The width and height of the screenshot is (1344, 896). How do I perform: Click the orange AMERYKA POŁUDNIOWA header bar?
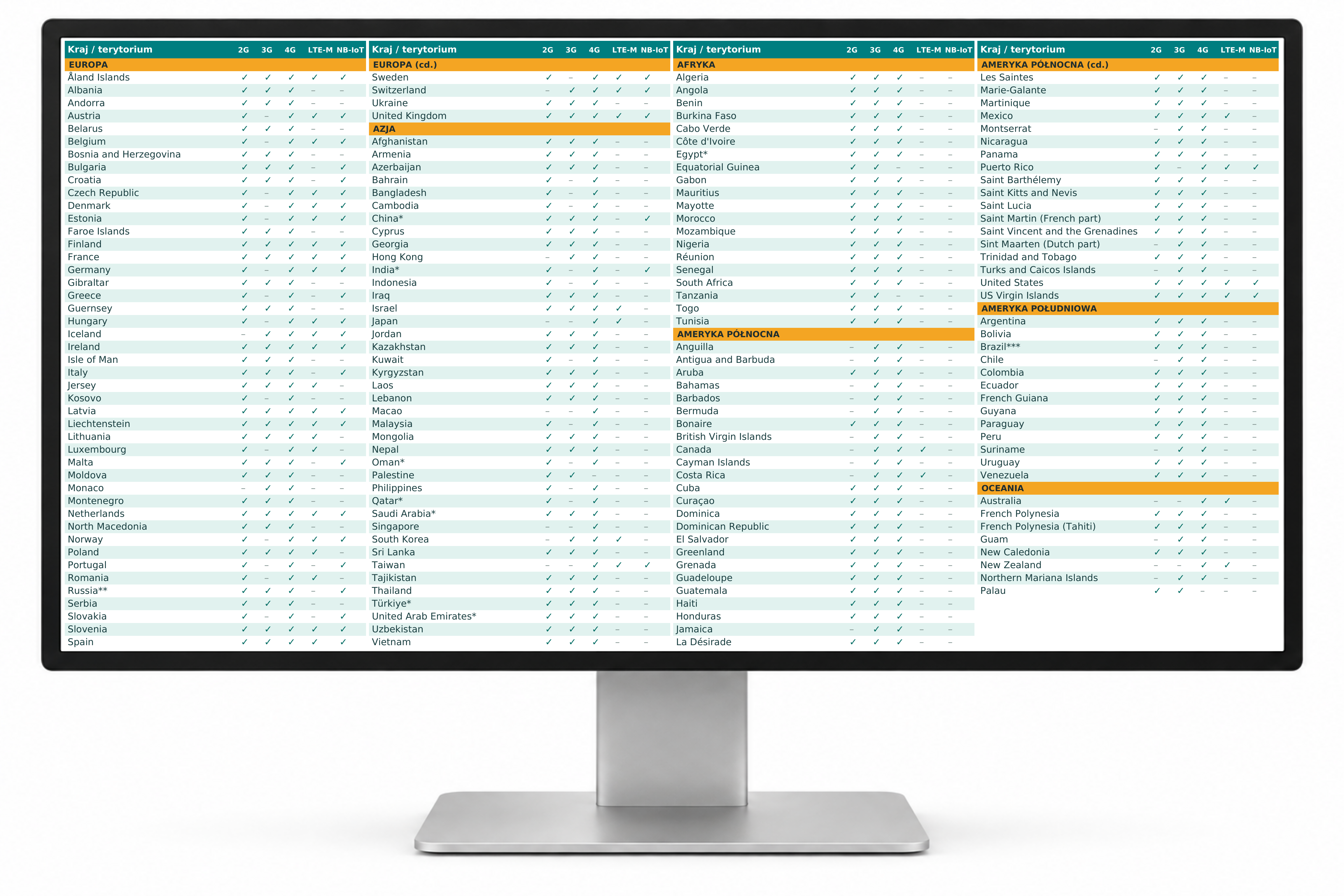pyautogui.click(x=1127, y=309)
